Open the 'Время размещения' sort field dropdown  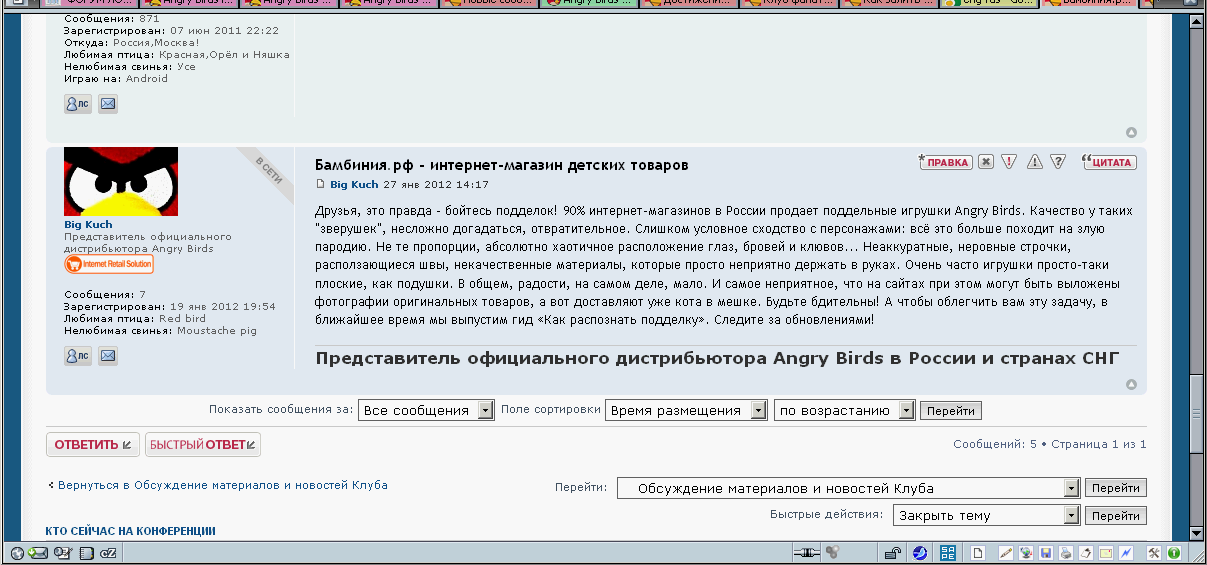tap(686, 410)
